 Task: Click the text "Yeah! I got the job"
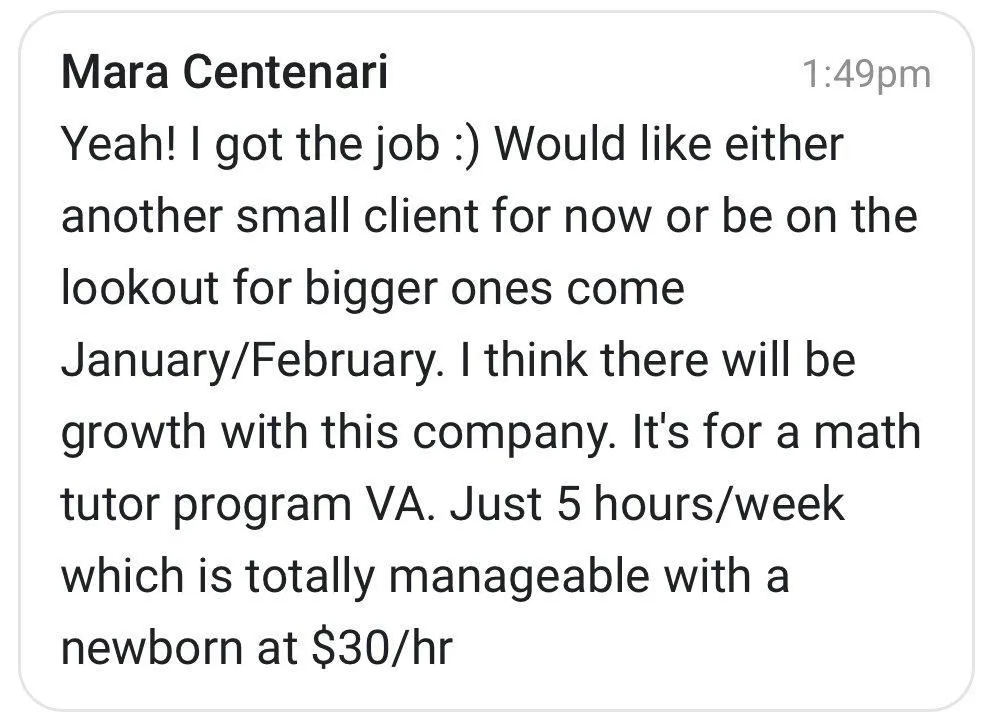pyautogui.click(x=236, y=146)
